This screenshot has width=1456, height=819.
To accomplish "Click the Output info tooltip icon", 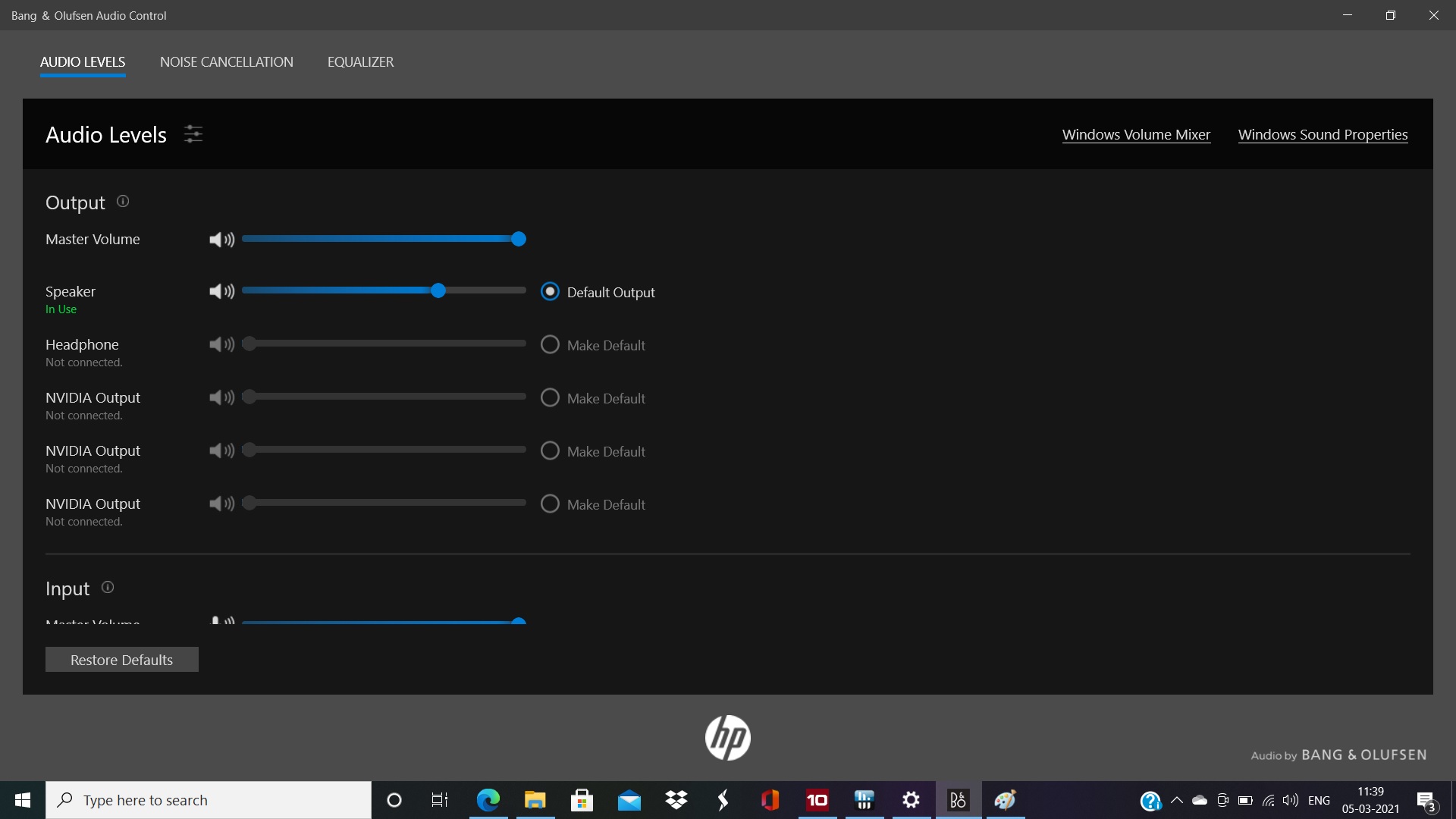I will tap(123, 201).
